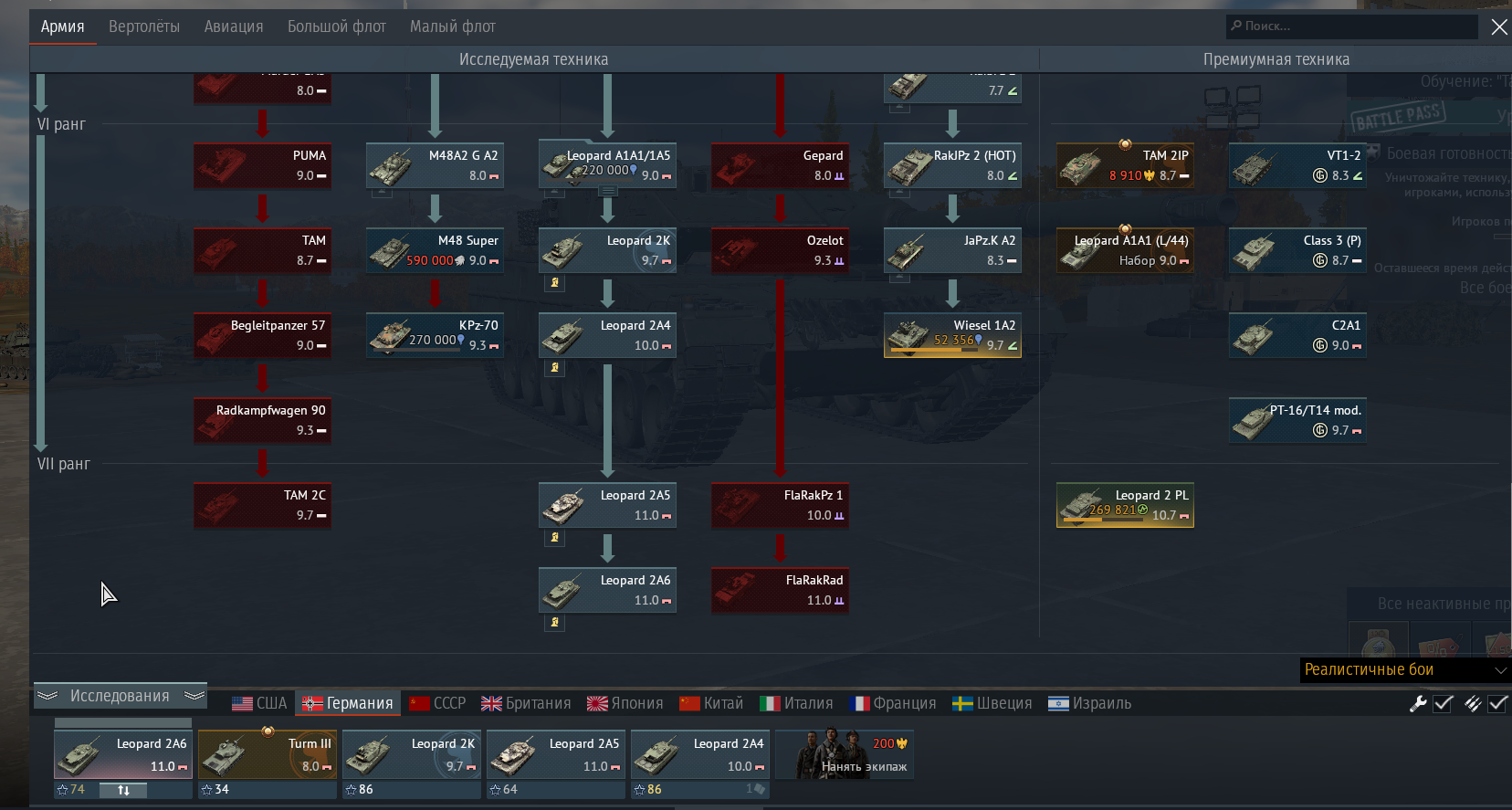This screenshot has height=810, width=1512.
Task: Select the Begleitpanzer 57 card
Action: [x=262, y=335]
